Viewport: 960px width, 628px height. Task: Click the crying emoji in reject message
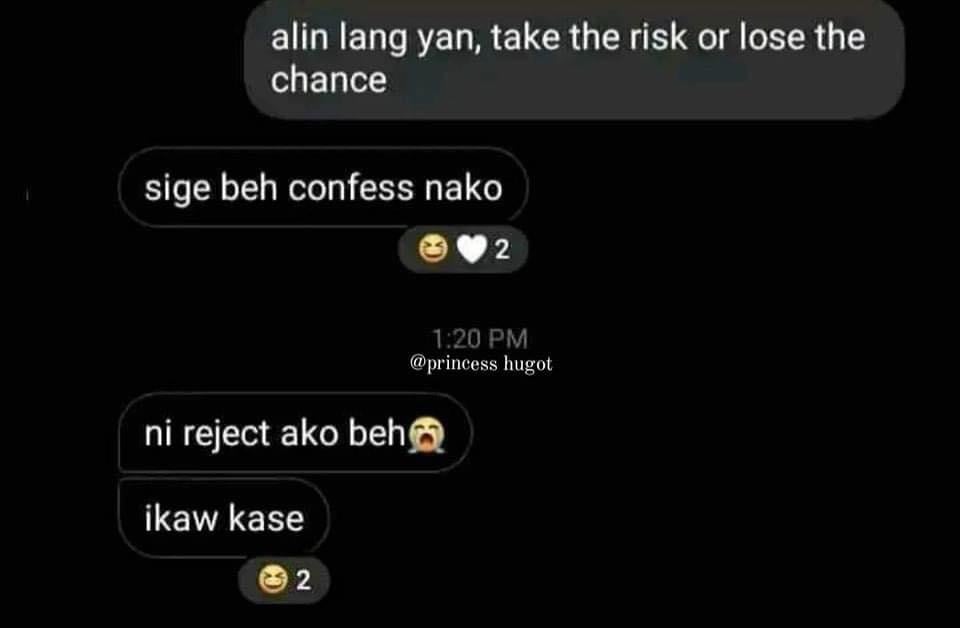427,435
